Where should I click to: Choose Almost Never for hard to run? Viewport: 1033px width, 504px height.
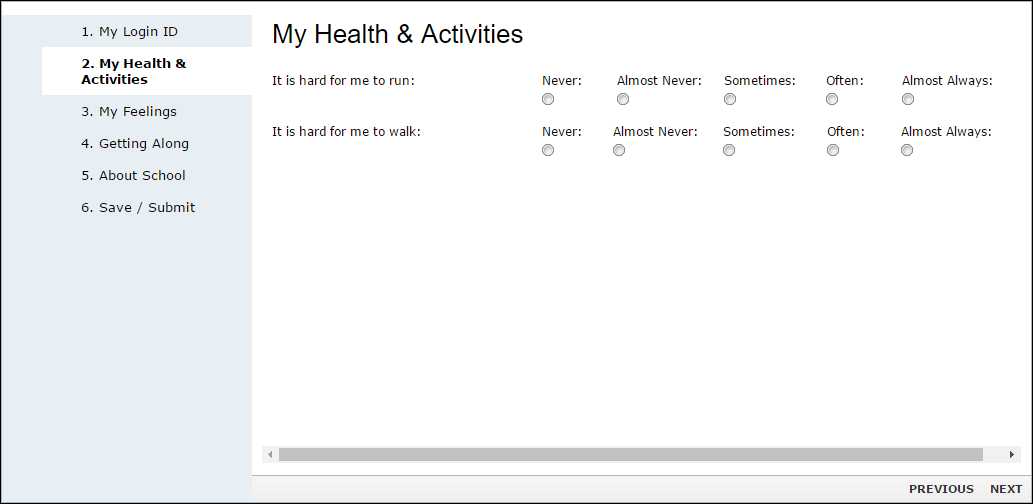click(x=623, y=99)
